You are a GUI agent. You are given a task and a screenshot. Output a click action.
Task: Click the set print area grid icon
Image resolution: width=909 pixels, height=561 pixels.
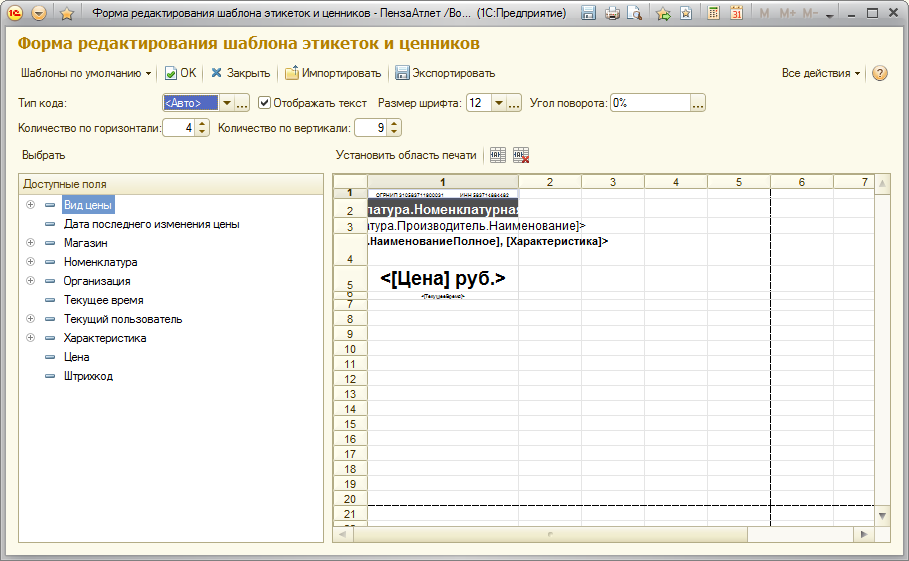(x=498, y=155)
